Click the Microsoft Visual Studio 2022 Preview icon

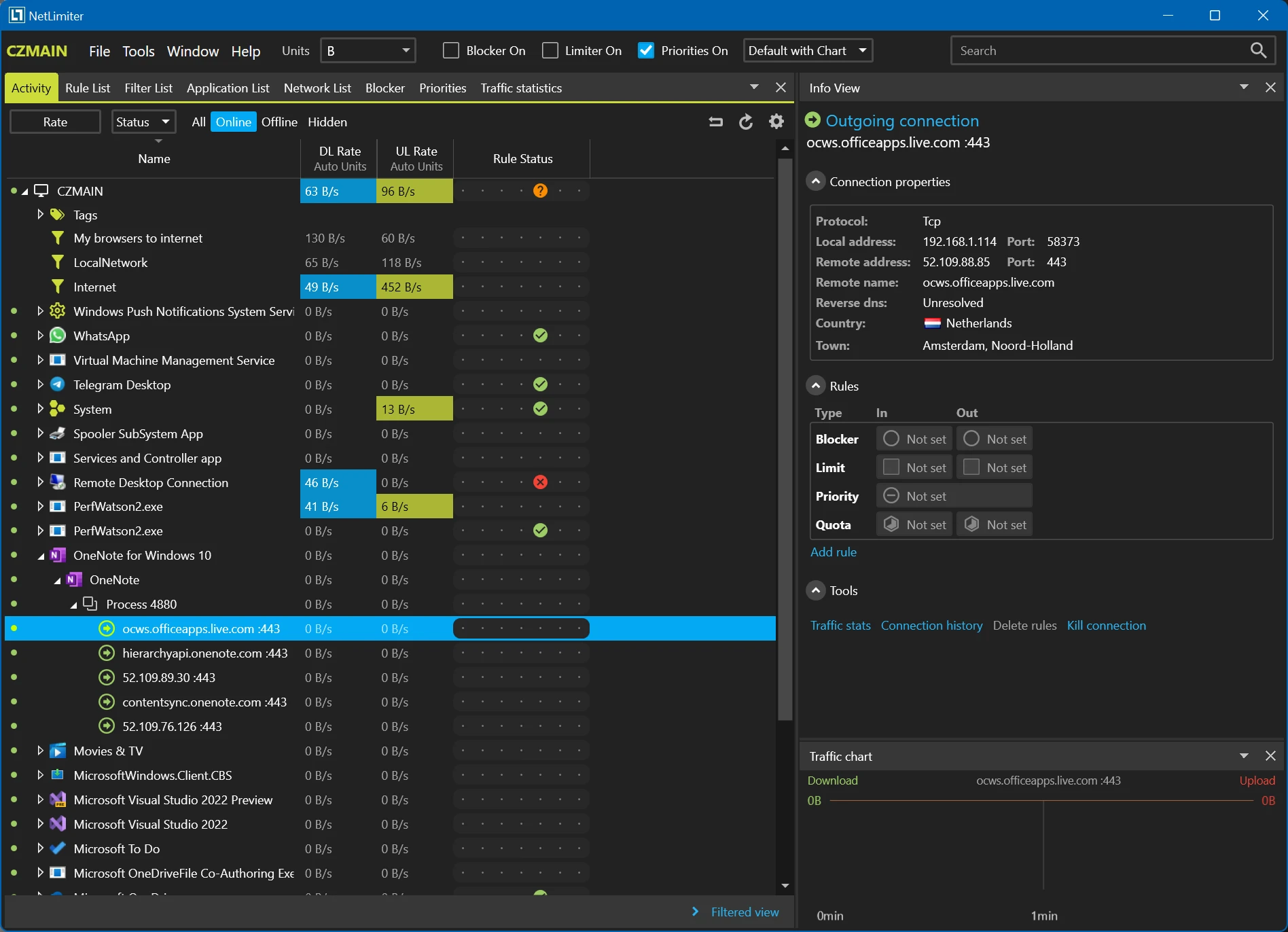pyautogui.click(x=58, y=800)
